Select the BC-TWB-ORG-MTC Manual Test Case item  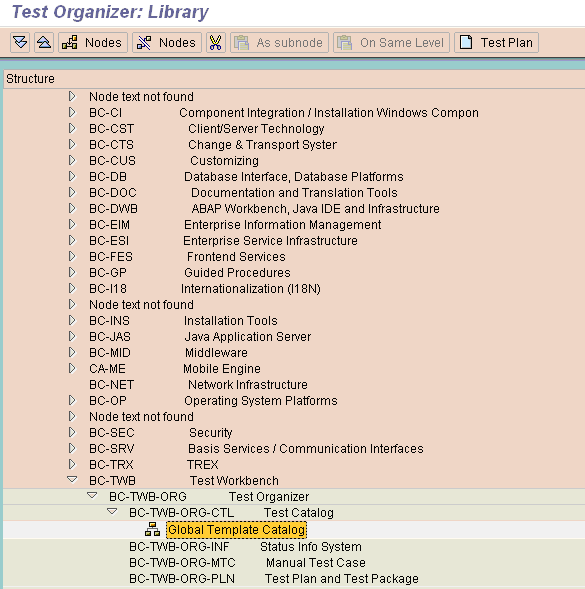point(247,563)
